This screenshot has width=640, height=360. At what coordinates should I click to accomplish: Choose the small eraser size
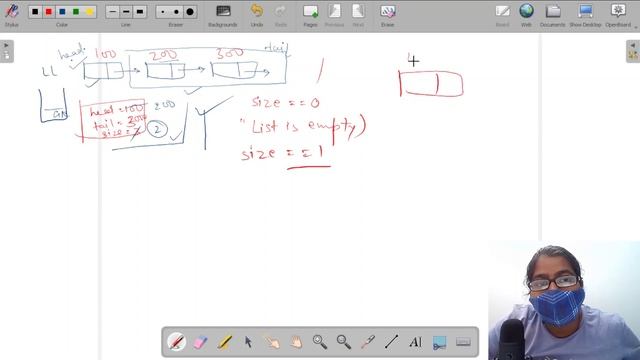pos(163,12)
